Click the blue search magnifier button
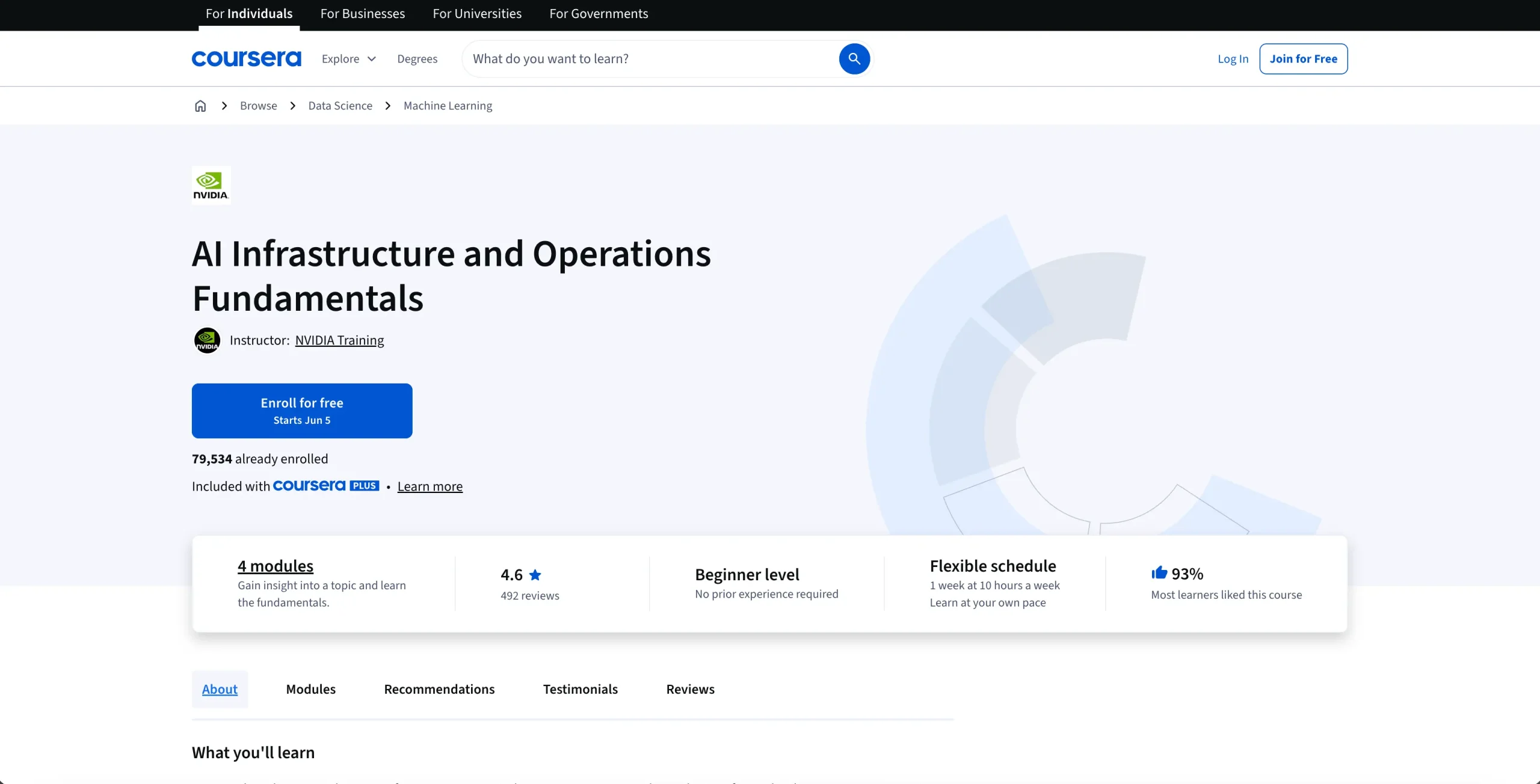This screenshot has height=784, width=1540. [x=854, y=59]
